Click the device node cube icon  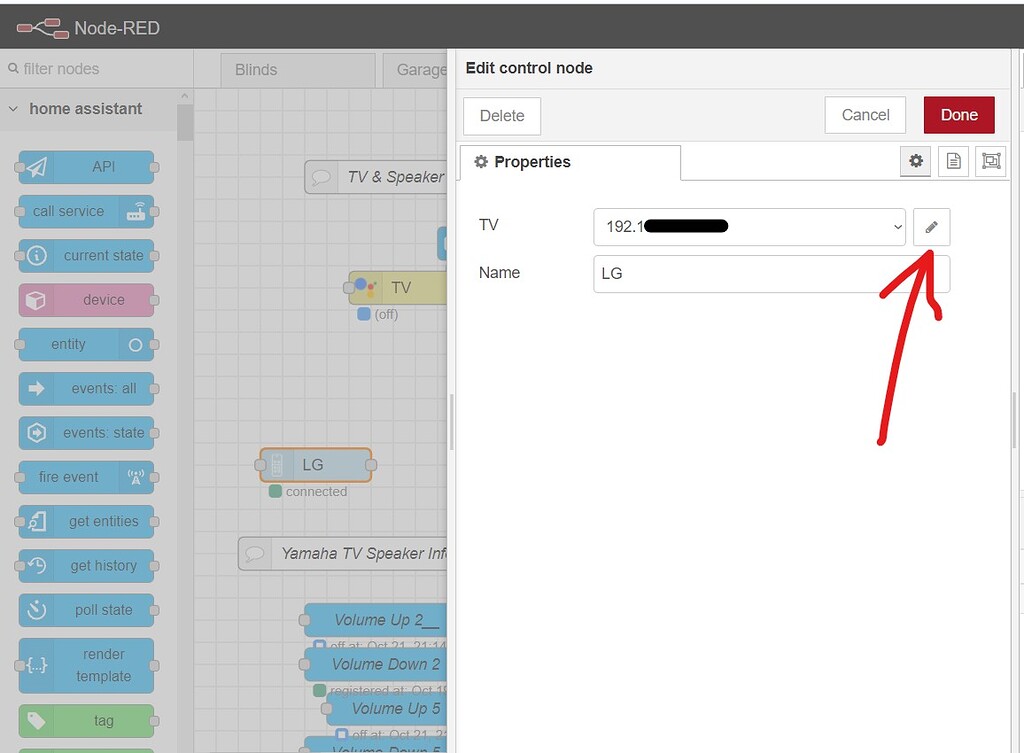tap(35, 300)
